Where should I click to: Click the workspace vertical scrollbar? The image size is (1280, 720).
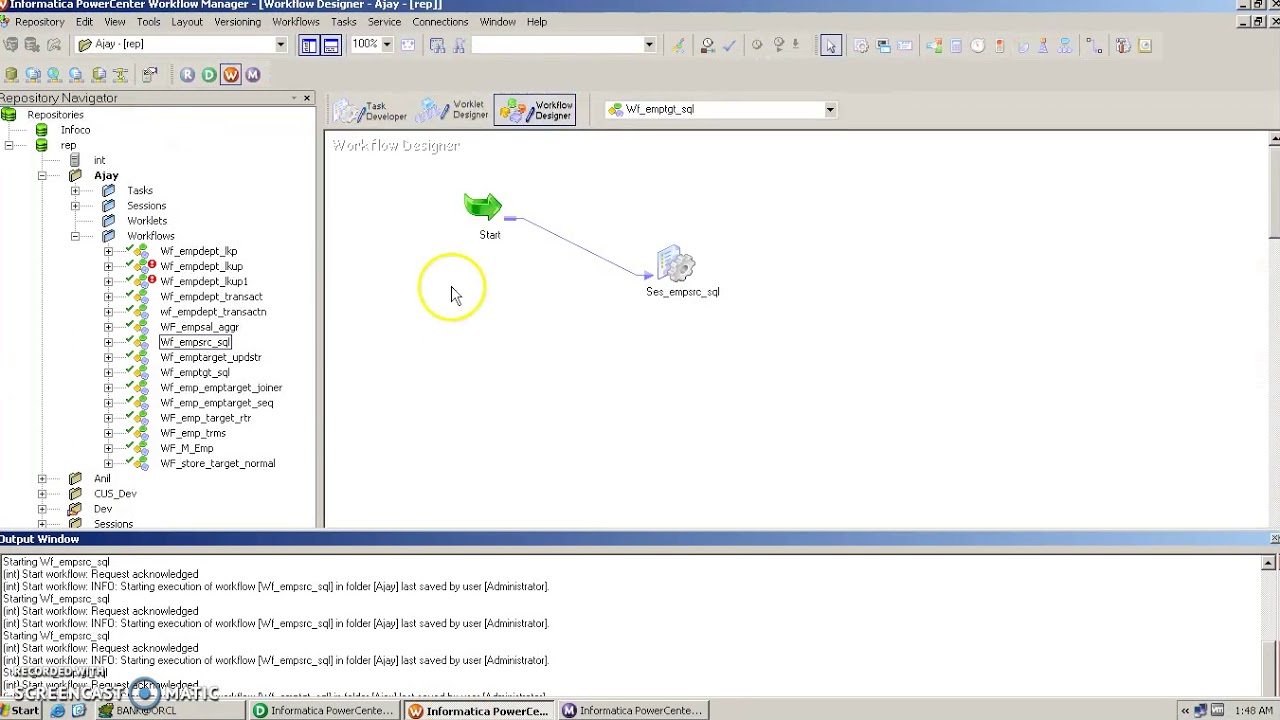[1273, 329]
